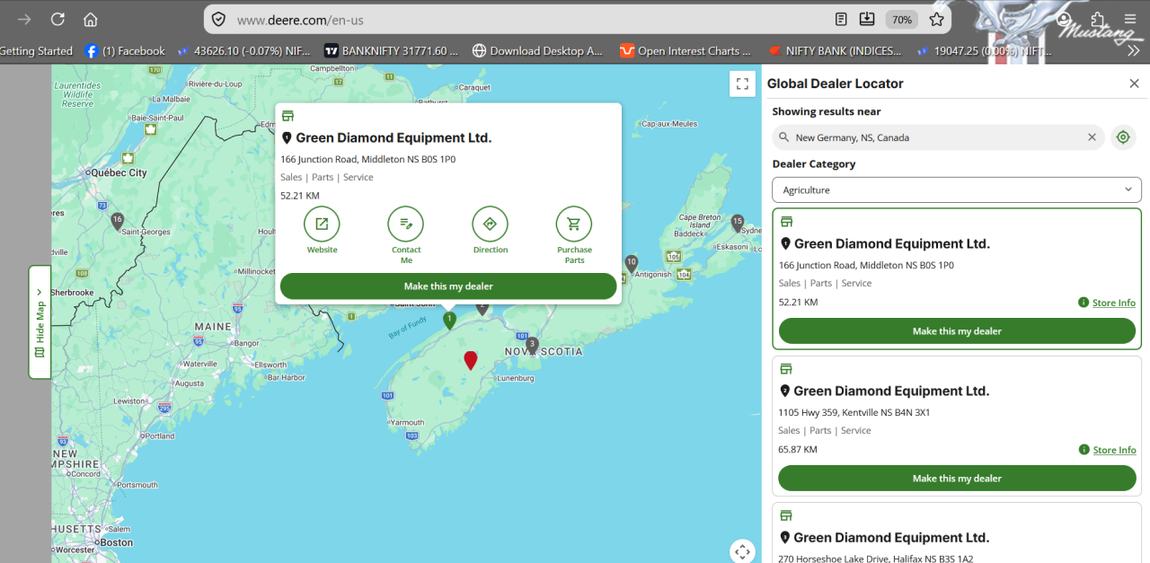Click the popup's Make this my dealer button
This screenshot has height=563, width=1150.
click(448, 286)
